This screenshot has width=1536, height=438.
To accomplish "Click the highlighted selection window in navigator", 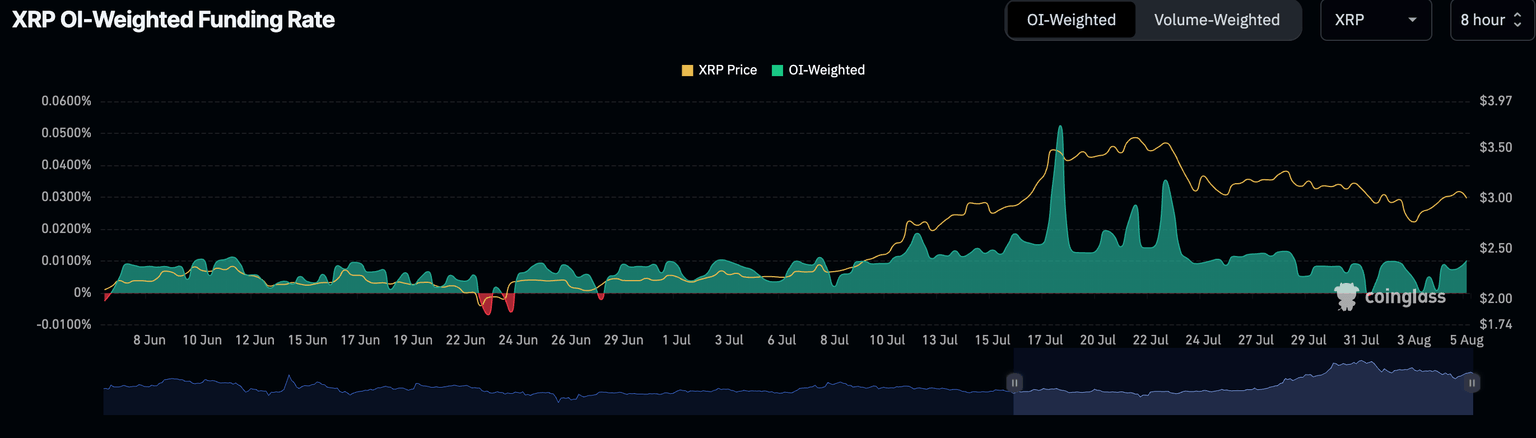I will (1240, 390).
